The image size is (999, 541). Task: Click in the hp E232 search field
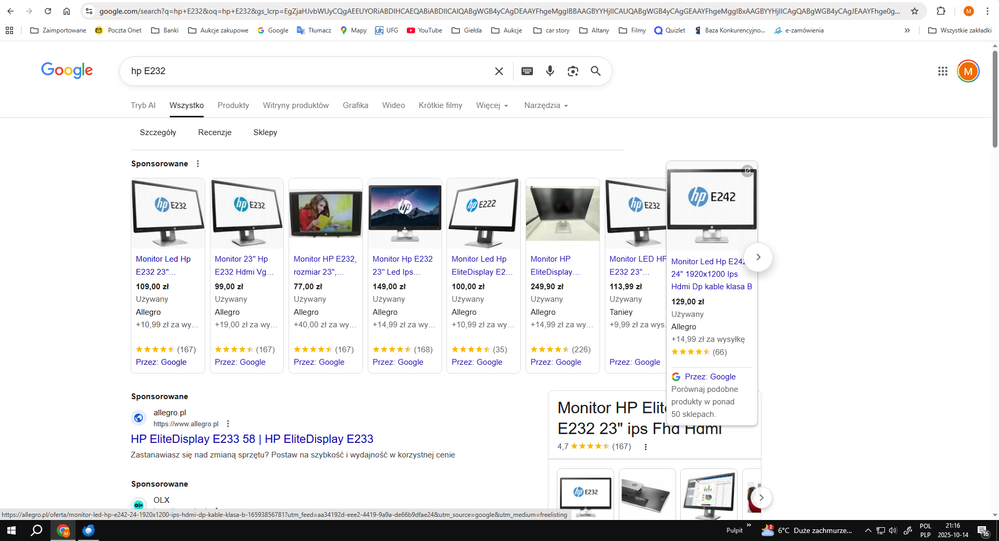[300, 71]
